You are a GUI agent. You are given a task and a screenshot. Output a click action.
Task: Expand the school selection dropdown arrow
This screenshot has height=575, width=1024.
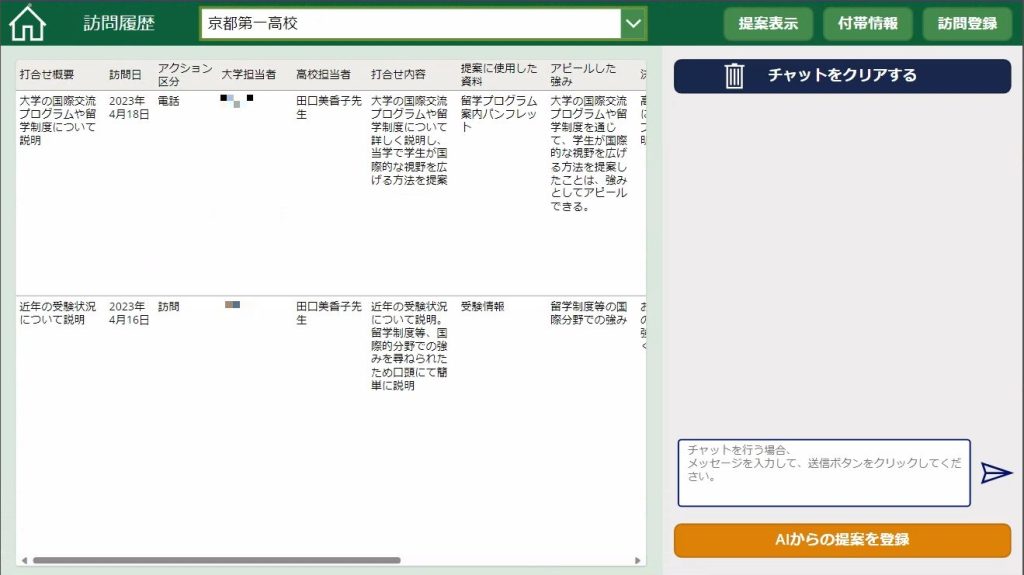tap(632, 23)
